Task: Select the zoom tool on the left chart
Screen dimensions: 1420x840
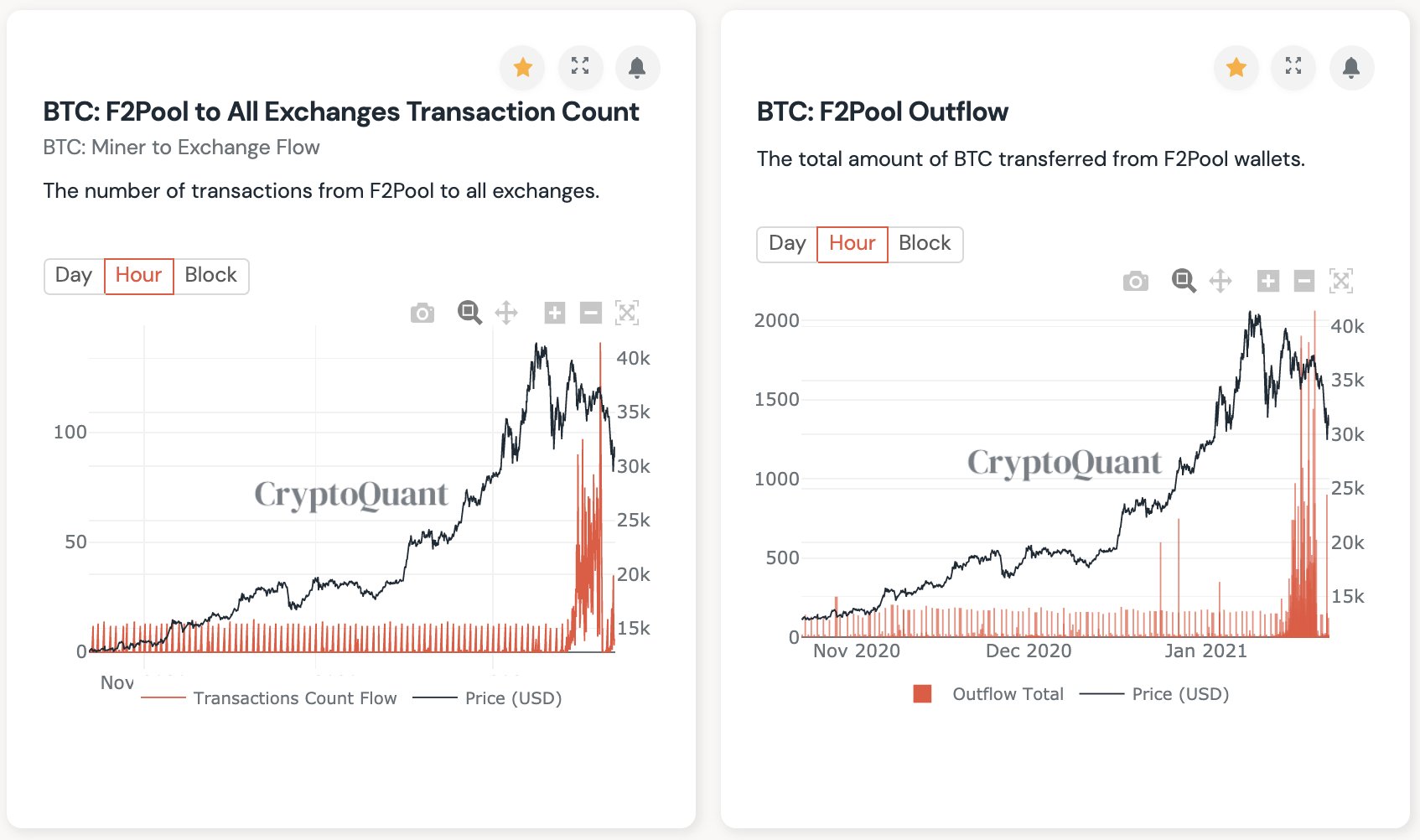Action: (468, 312)
